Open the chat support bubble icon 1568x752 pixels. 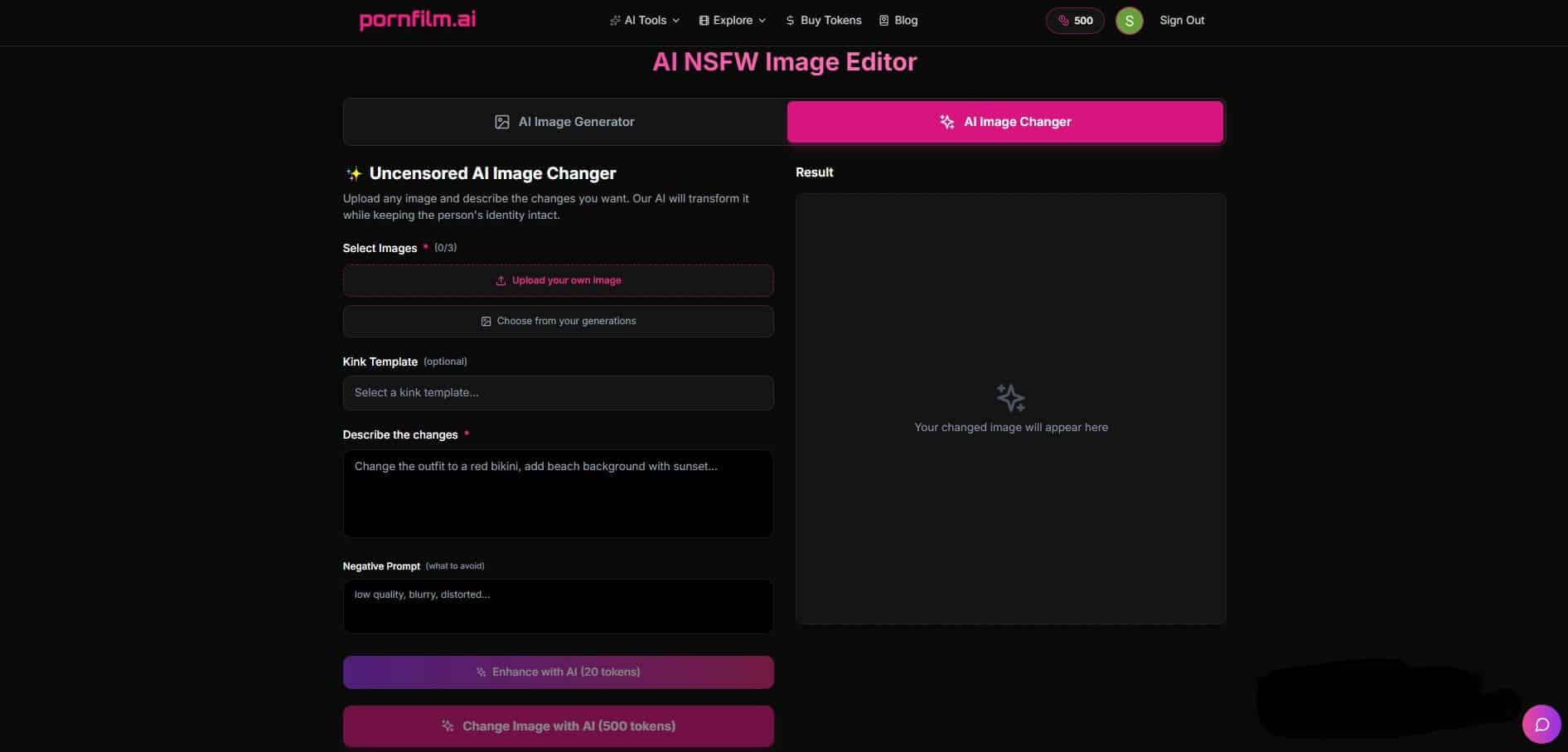(1542, 725)
